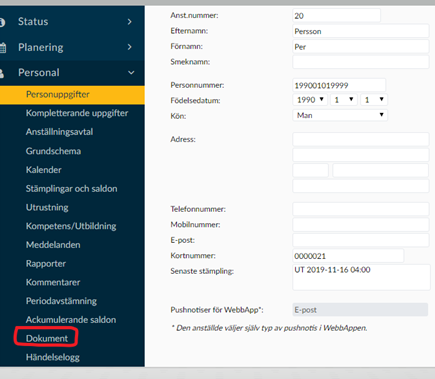435x379 pixels.
Task: Open Dokument in the sidebar
Action: (x=47, y=338)
